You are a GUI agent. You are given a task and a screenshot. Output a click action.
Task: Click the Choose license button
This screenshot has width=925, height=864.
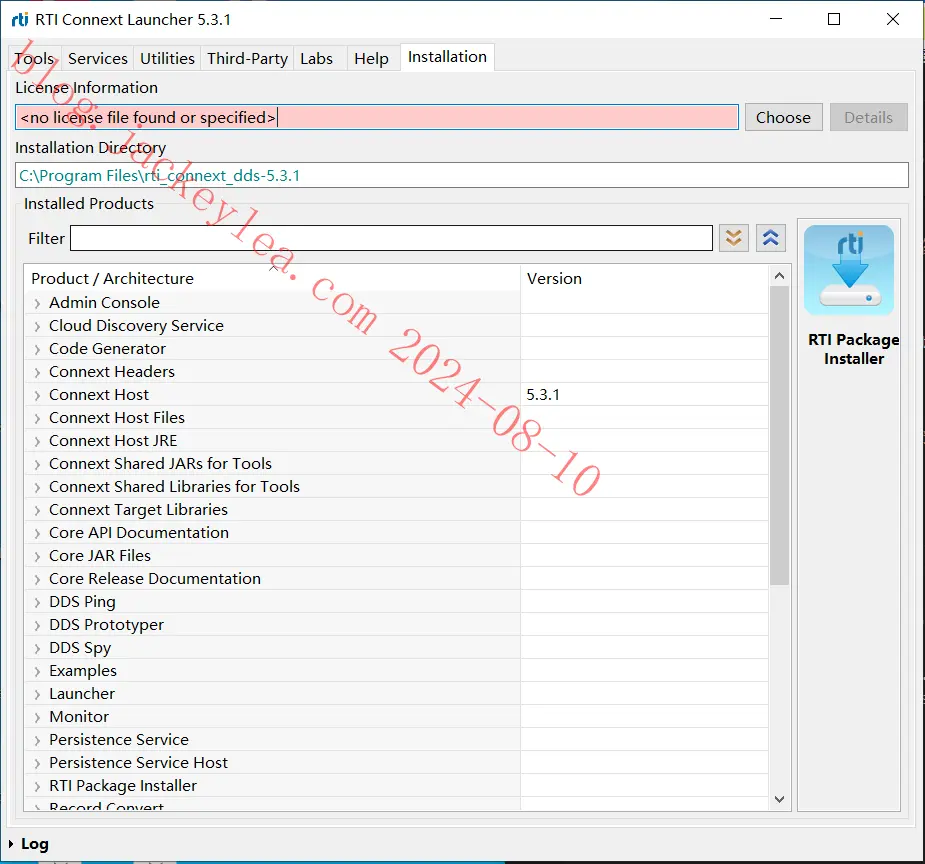pyautogui.click(x=783, y=117)
